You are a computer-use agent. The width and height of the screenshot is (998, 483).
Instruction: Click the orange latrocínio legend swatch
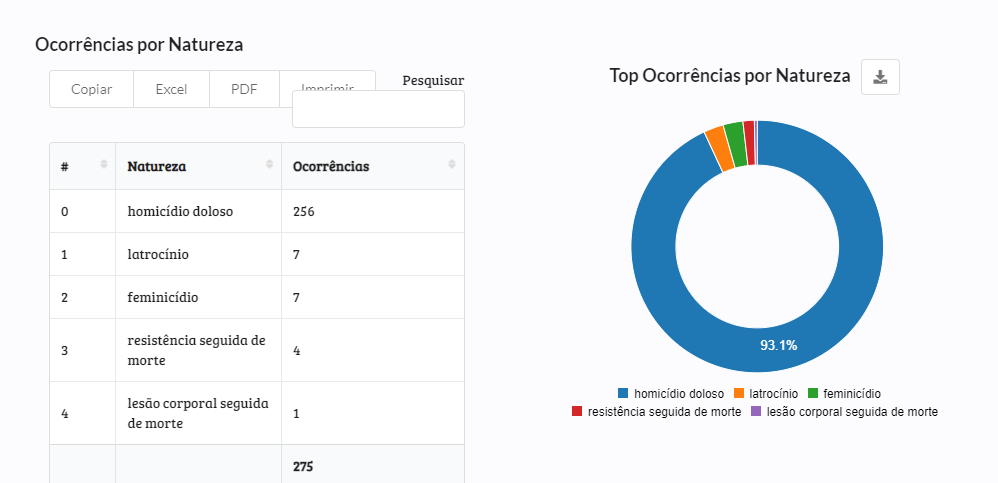(x=740, y=394)
